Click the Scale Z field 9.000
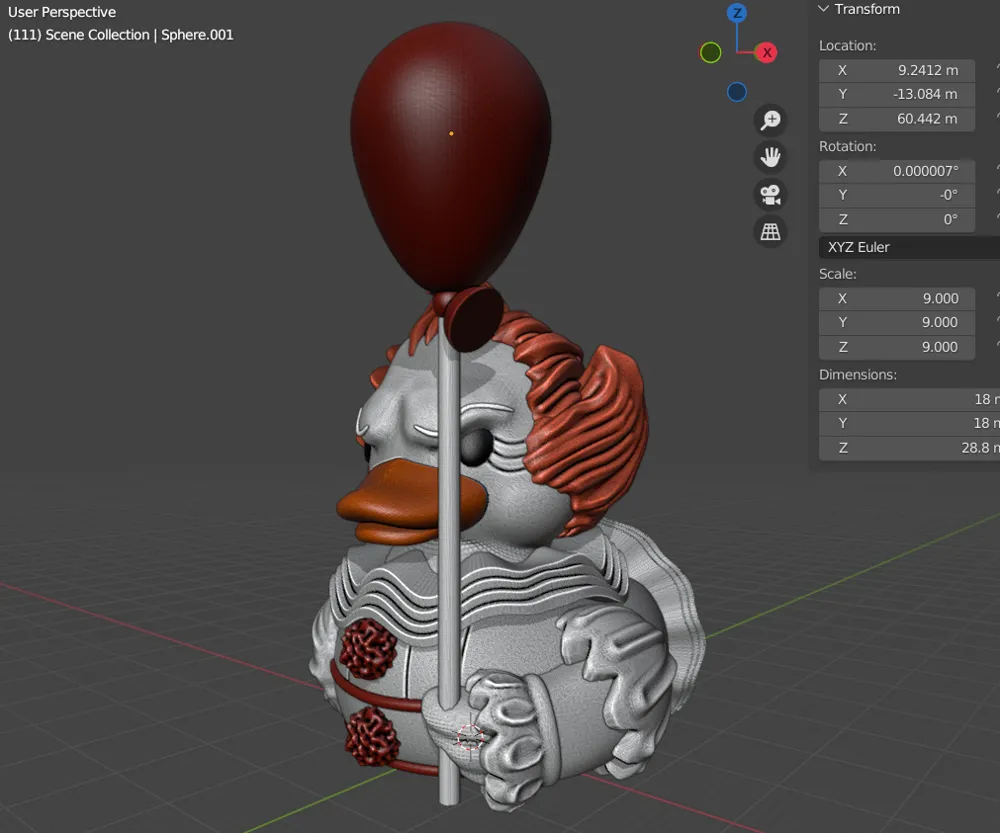 897,347
